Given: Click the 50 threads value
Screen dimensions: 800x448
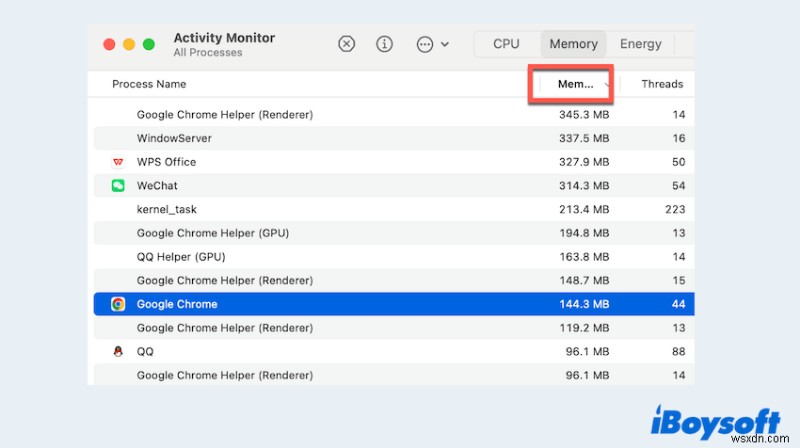Looking at the screenshot, I should coord(678,162).
